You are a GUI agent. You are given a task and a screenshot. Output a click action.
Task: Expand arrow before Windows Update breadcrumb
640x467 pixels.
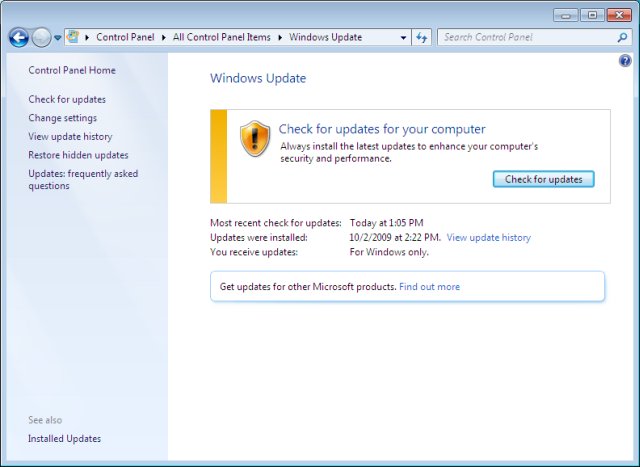[280, 38]
